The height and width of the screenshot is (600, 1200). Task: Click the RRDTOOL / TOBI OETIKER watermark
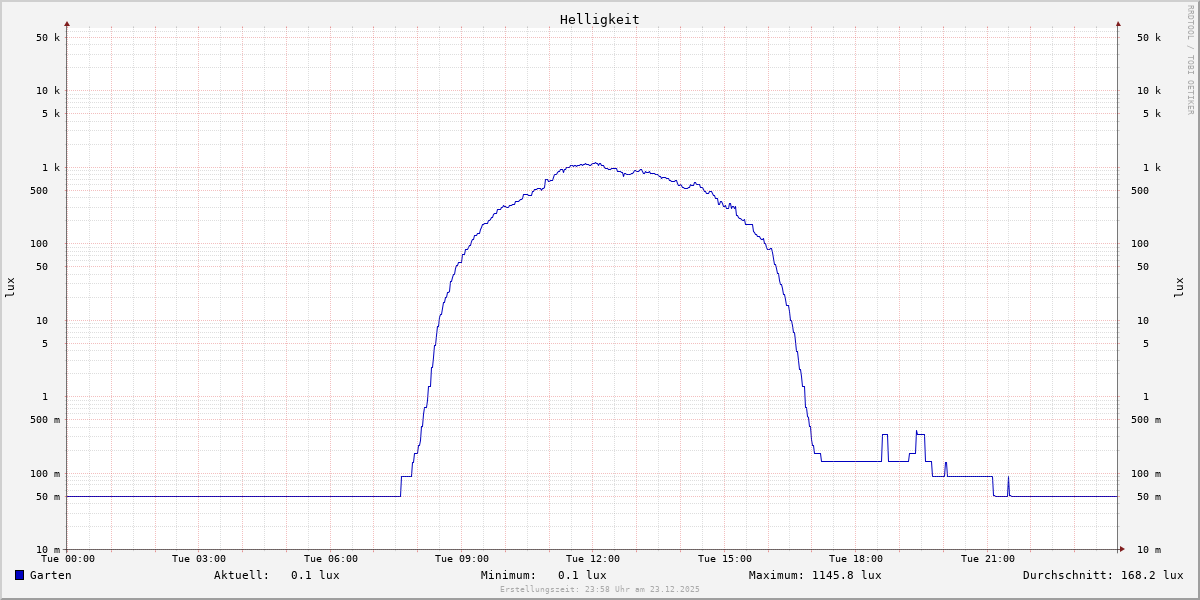pos(1190,60)
